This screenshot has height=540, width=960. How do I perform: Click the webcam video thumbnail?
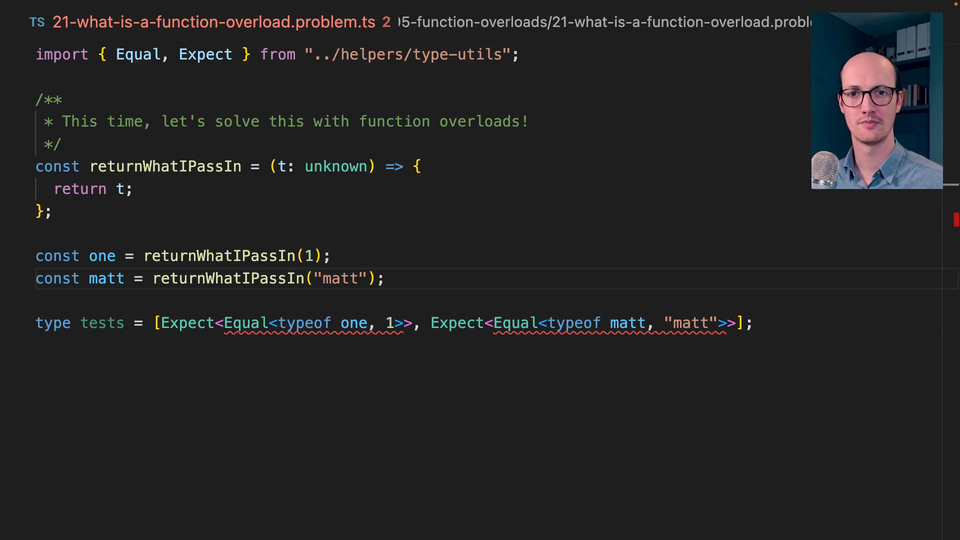point(876,101)
